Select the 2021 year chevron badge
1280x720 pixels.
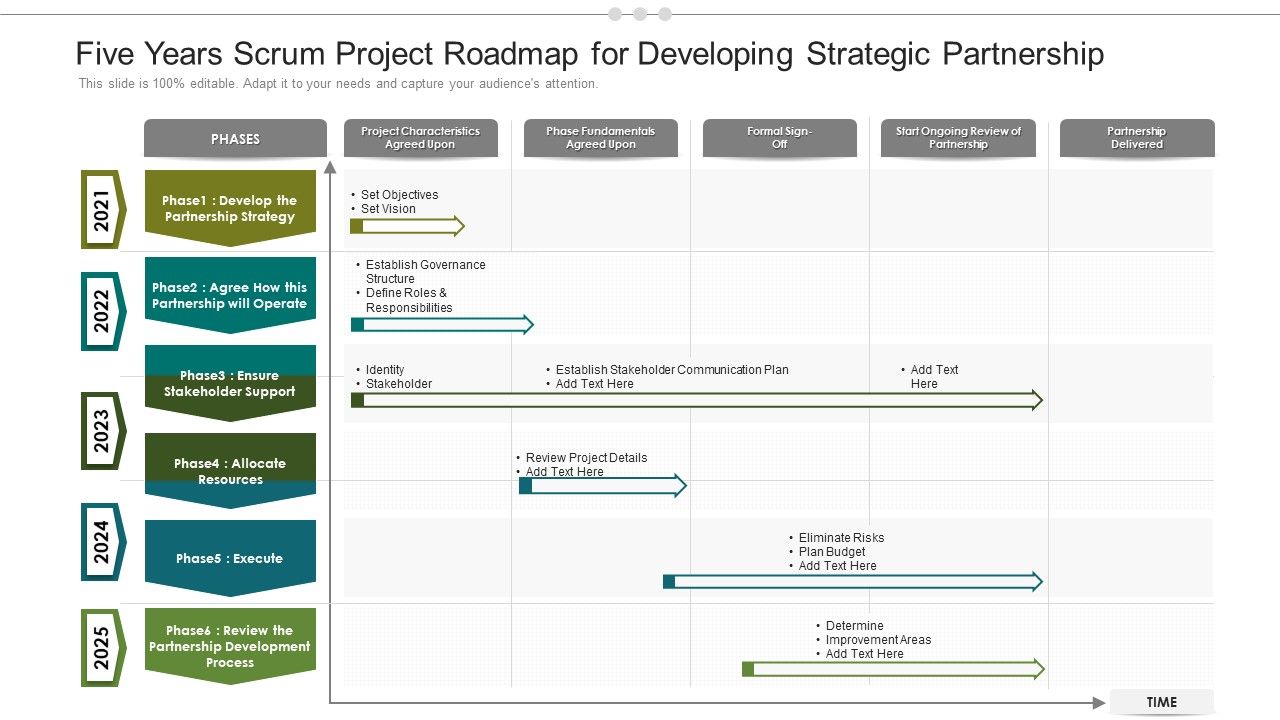pos(103,209)
